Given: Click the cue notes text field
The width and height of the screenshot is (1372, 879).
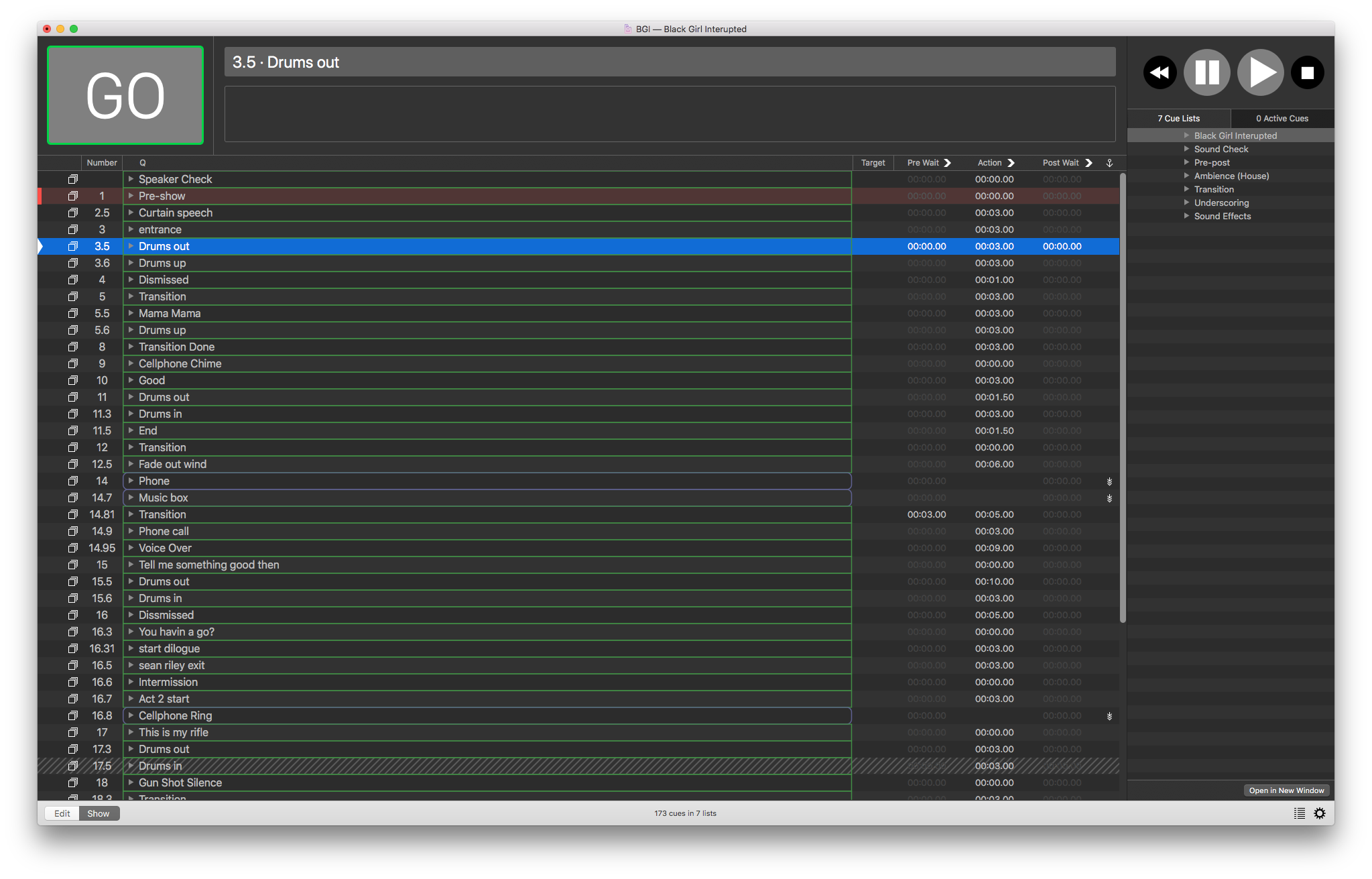Looking at the screenshot, I should coord(670,114).
